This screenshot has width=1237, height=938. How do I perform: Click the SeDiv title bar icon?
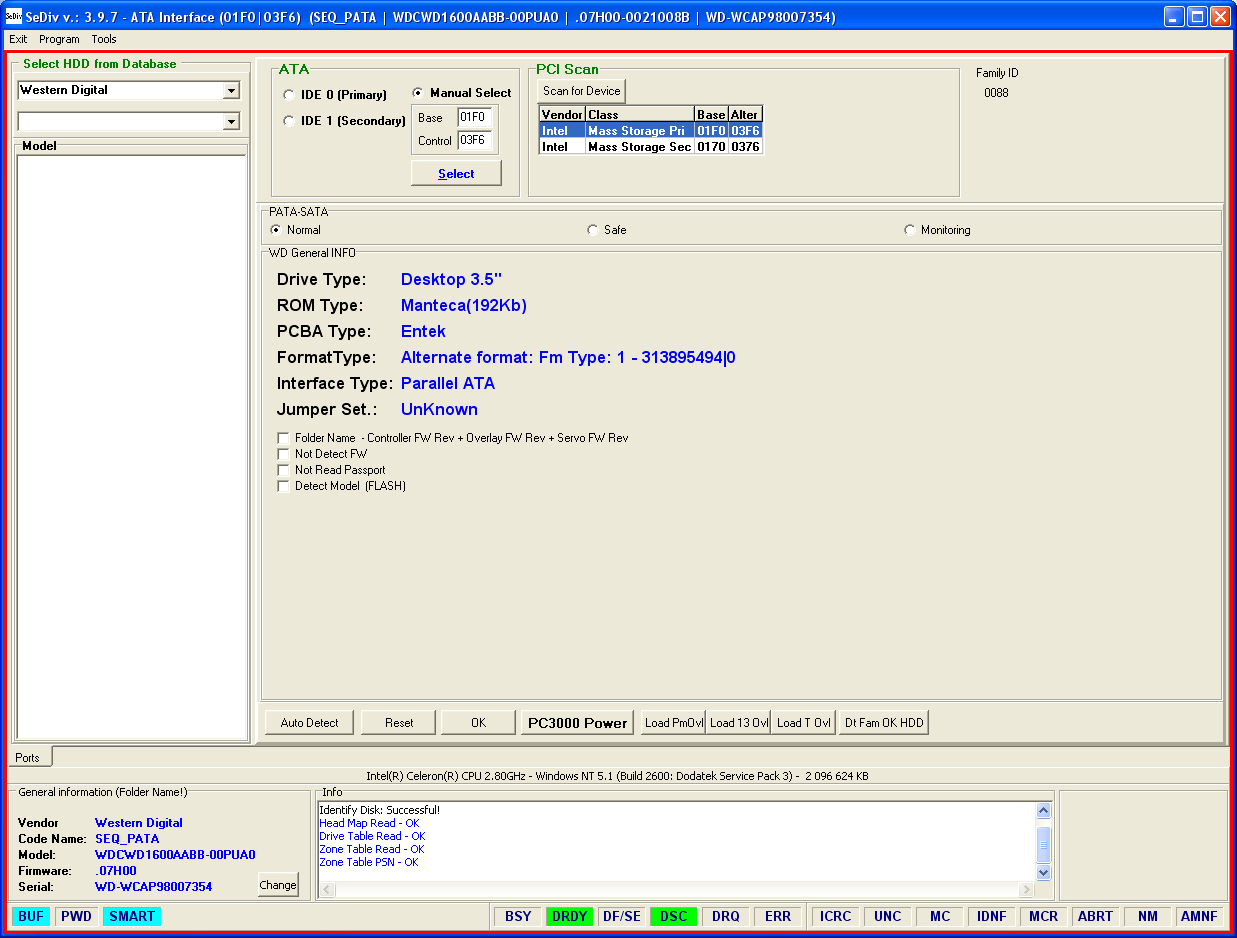click(x=14, y=16)
